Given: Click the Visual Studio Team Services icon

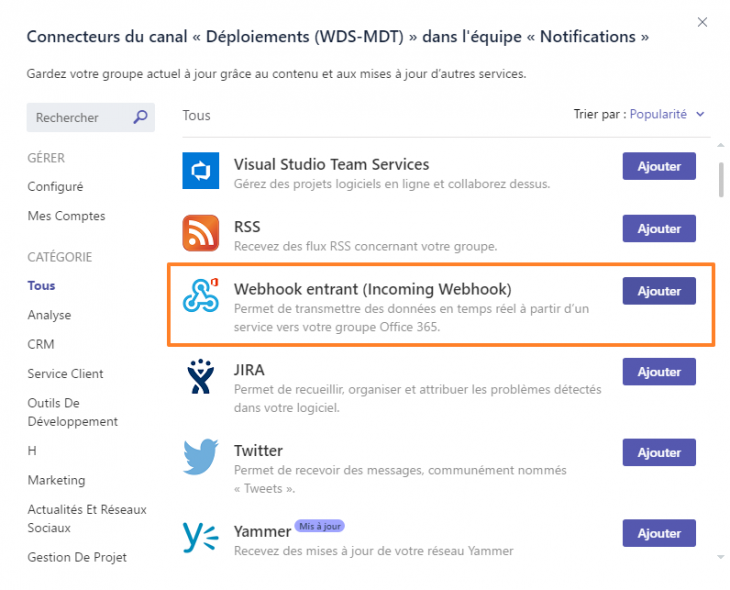Looking at the screenshot, I should [x=201, y=170].
